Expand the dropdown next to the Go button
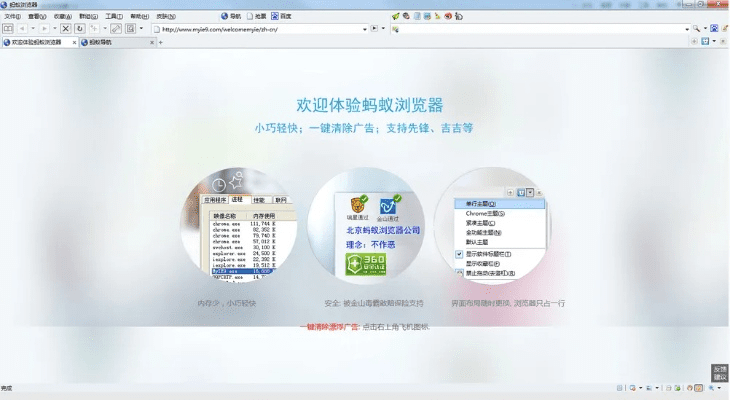Image resolution: width=730 pixels, height=400 pixels. [x=383, y=29]
